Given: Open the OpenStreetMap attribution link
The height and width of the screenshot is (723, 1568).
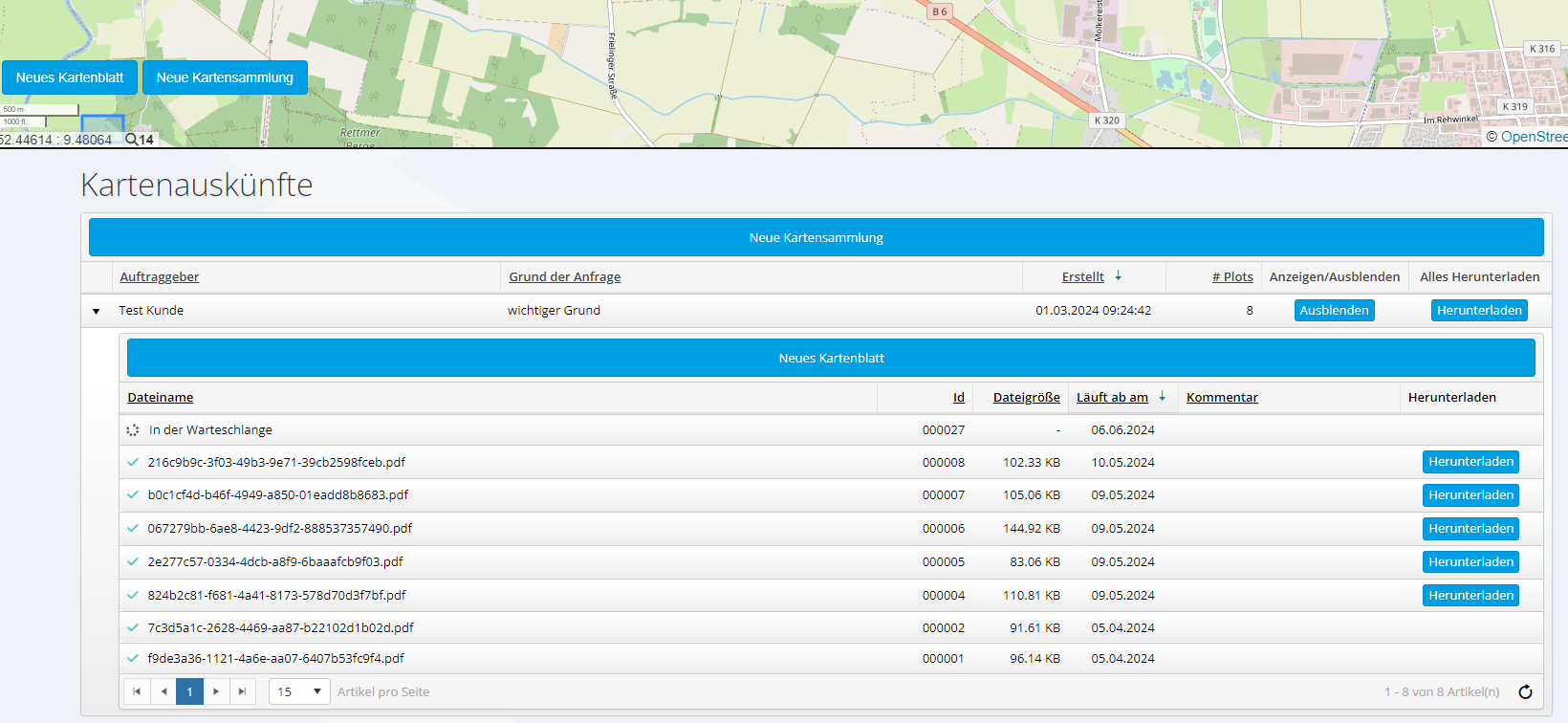Looking at the screenshot, I should pos(1533,137).
